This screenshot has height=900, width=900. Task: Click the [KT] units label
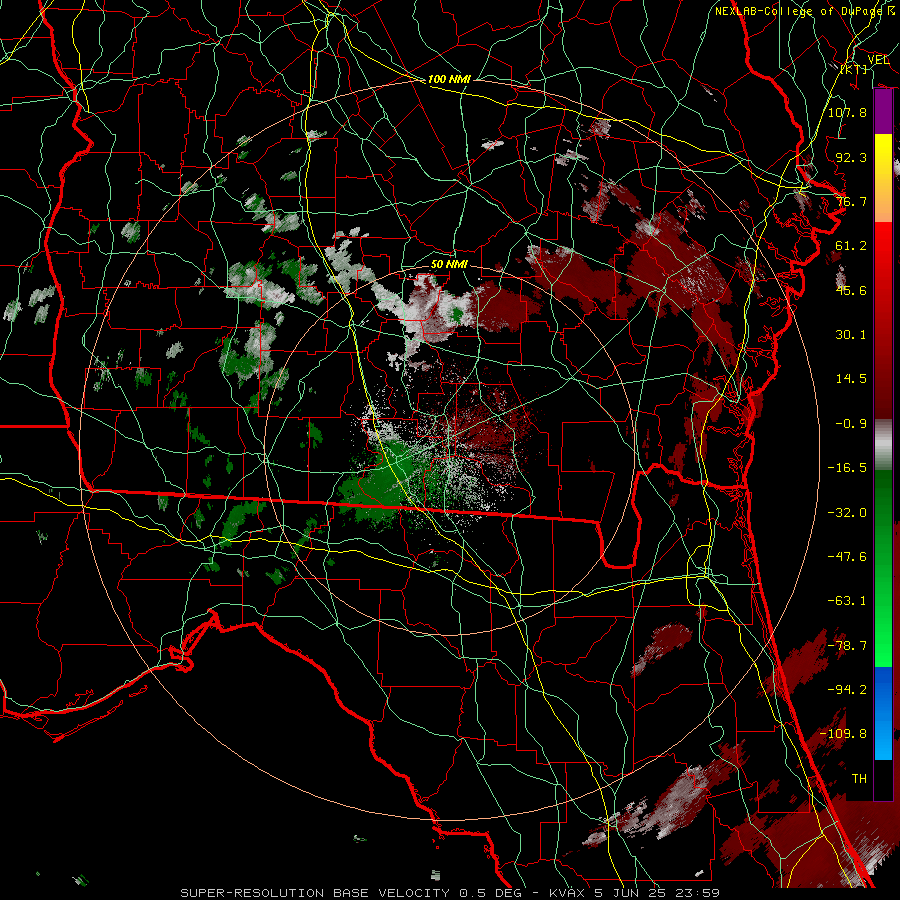pyautogui.click(x=854, y=69)
